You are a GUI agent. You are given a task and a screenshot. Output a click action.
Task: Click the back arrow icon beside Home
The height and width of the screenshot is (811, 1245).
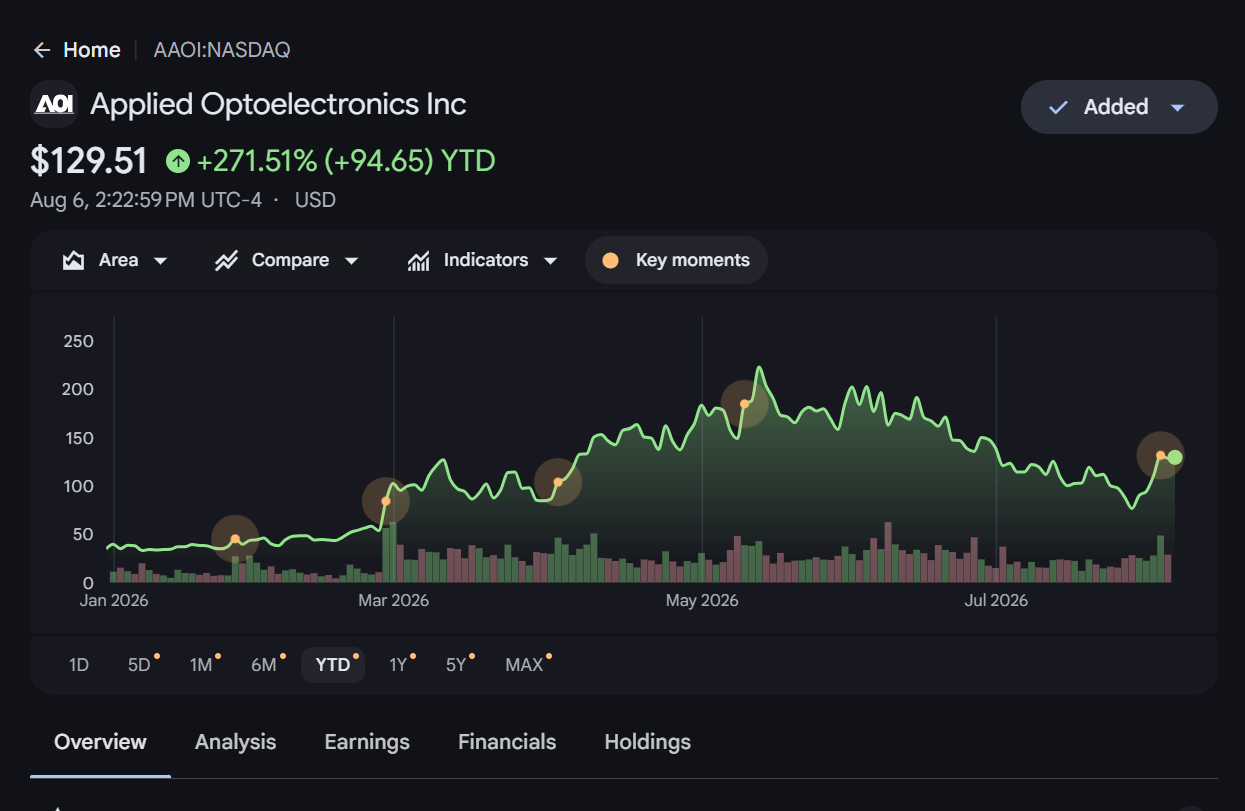pos(41,50)
